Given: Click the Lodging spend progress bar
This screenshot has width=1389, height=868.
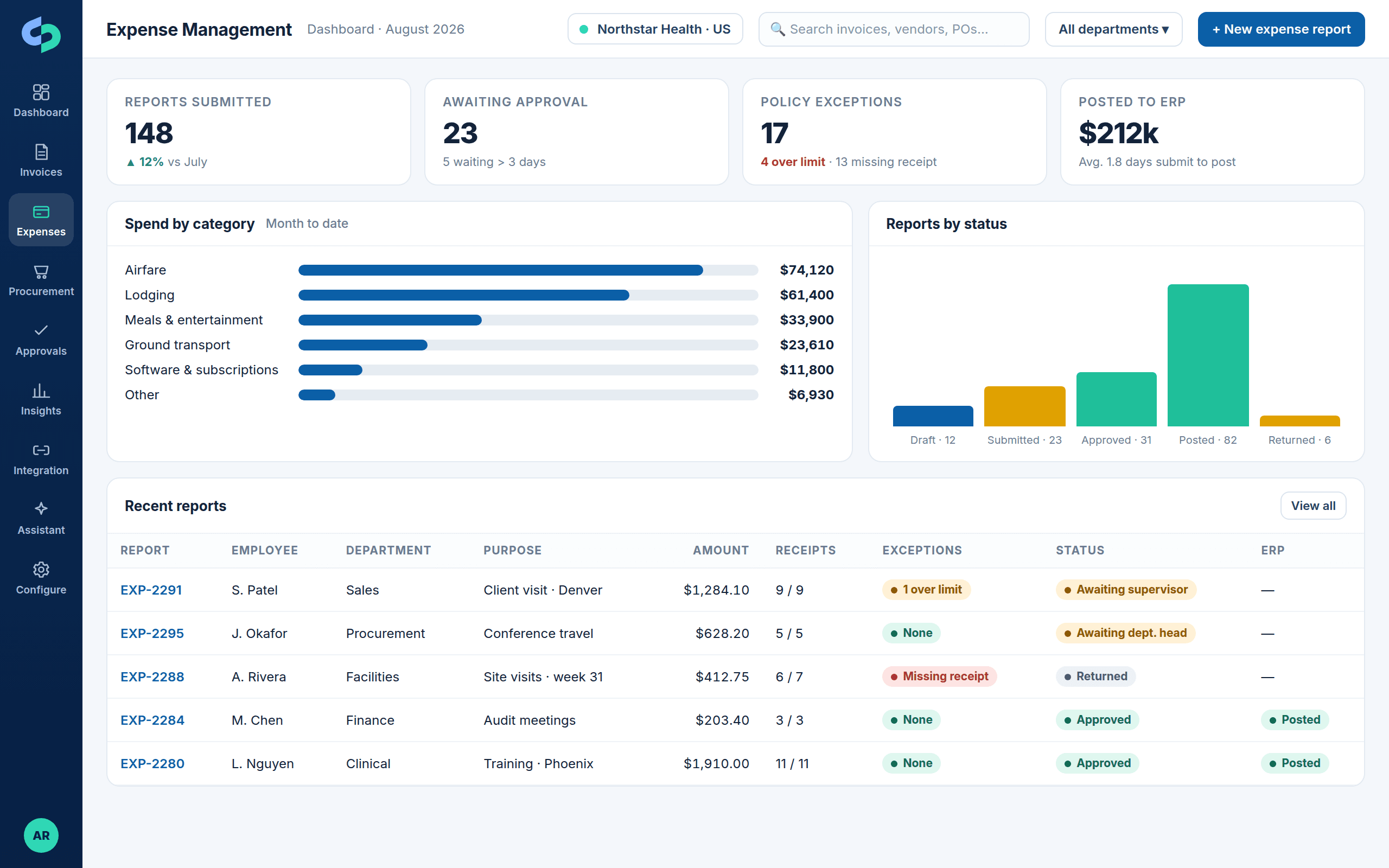Looking at the screenshot, I should 528,295.
